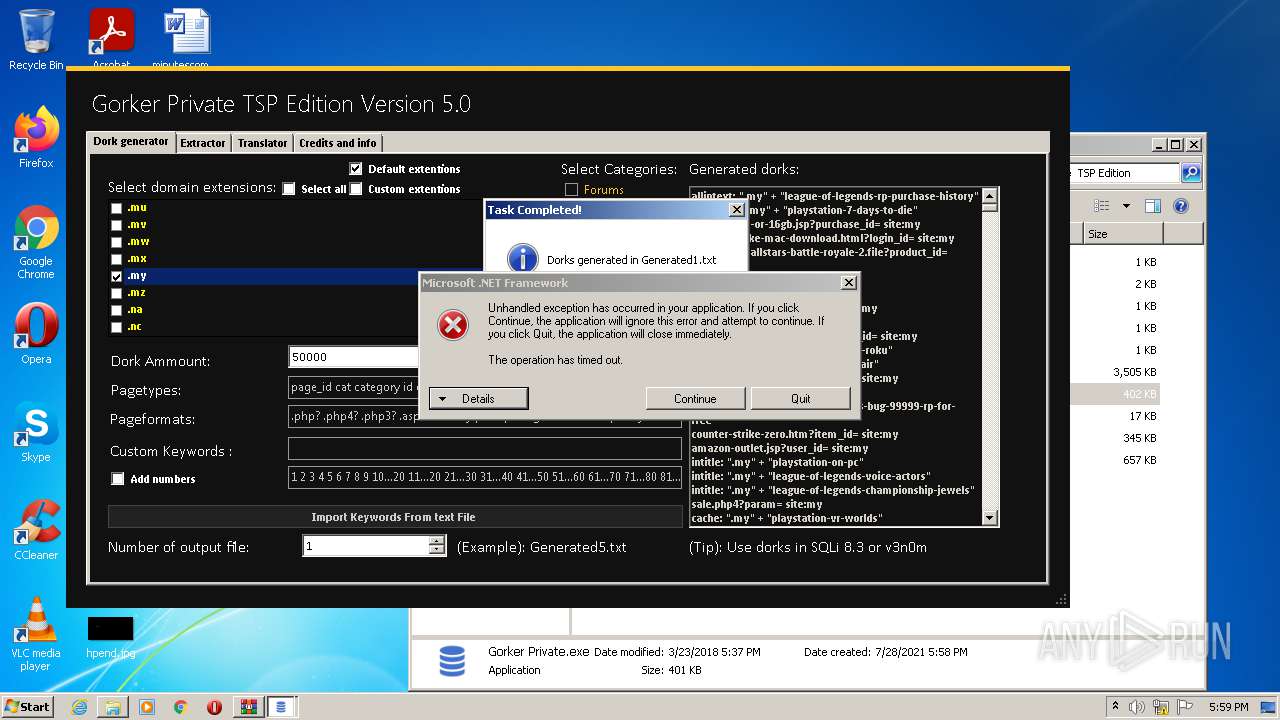1280x720 pixels.
Task: Tick the .nc domain extension
Action: click(117, 327)
